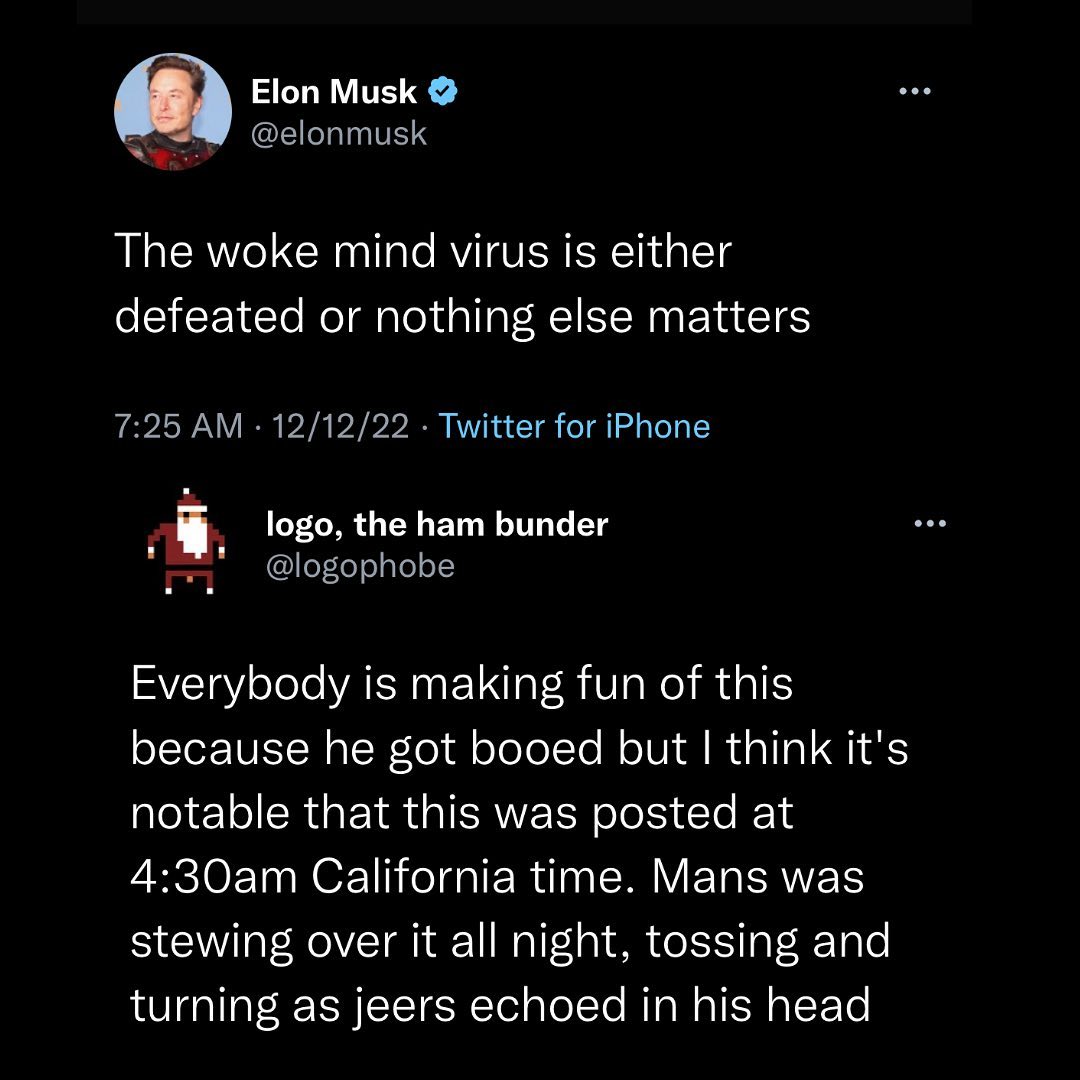This screenshot has height=1080, width=1080.
Task: Open the Twitter for iPhone source link
Action: click(x=576, y=426)
